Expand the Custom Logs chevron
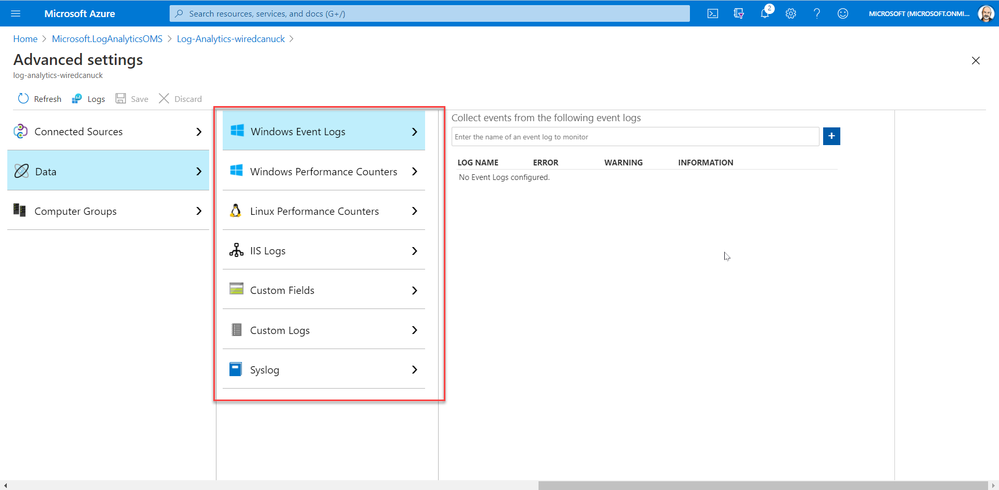999x490 pixels. (415, 330)
